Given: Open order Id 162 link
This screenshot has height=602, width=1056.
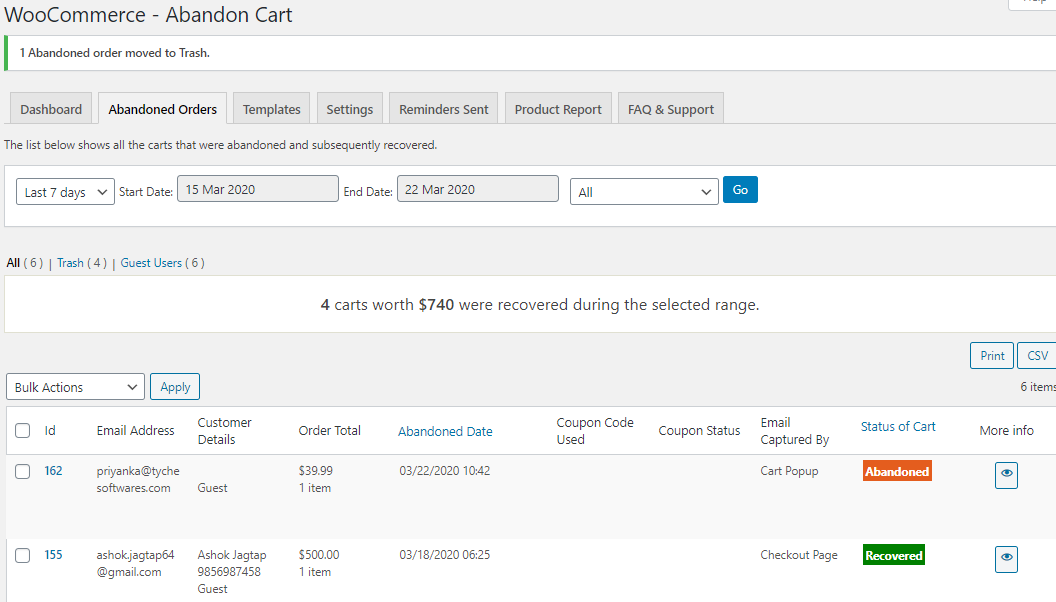Looking at the screenshot, I should point(53,471).
